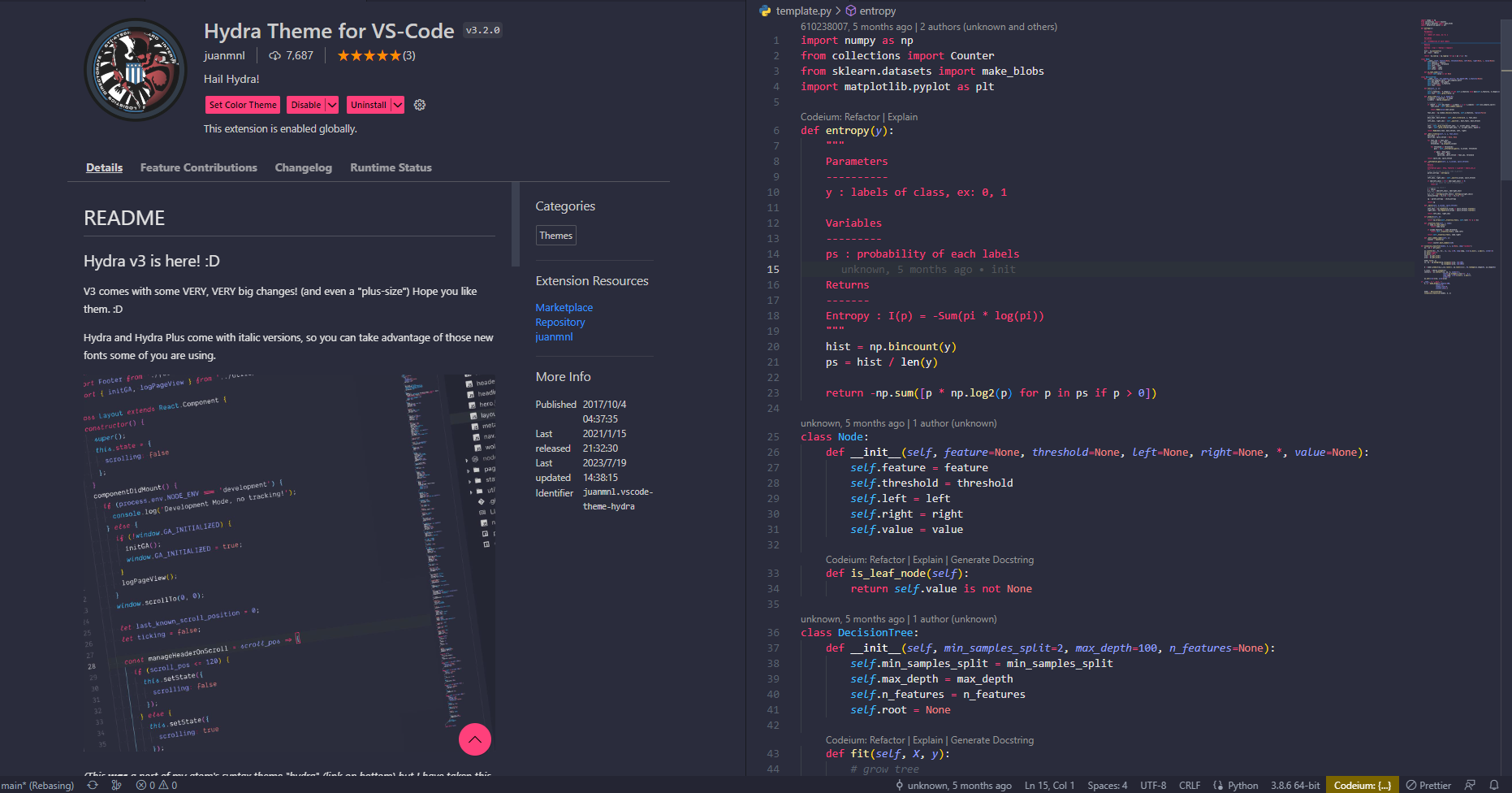Click the README heading text
The width and height of the screenshot is (1512, 793).
(x=124, y=218)
